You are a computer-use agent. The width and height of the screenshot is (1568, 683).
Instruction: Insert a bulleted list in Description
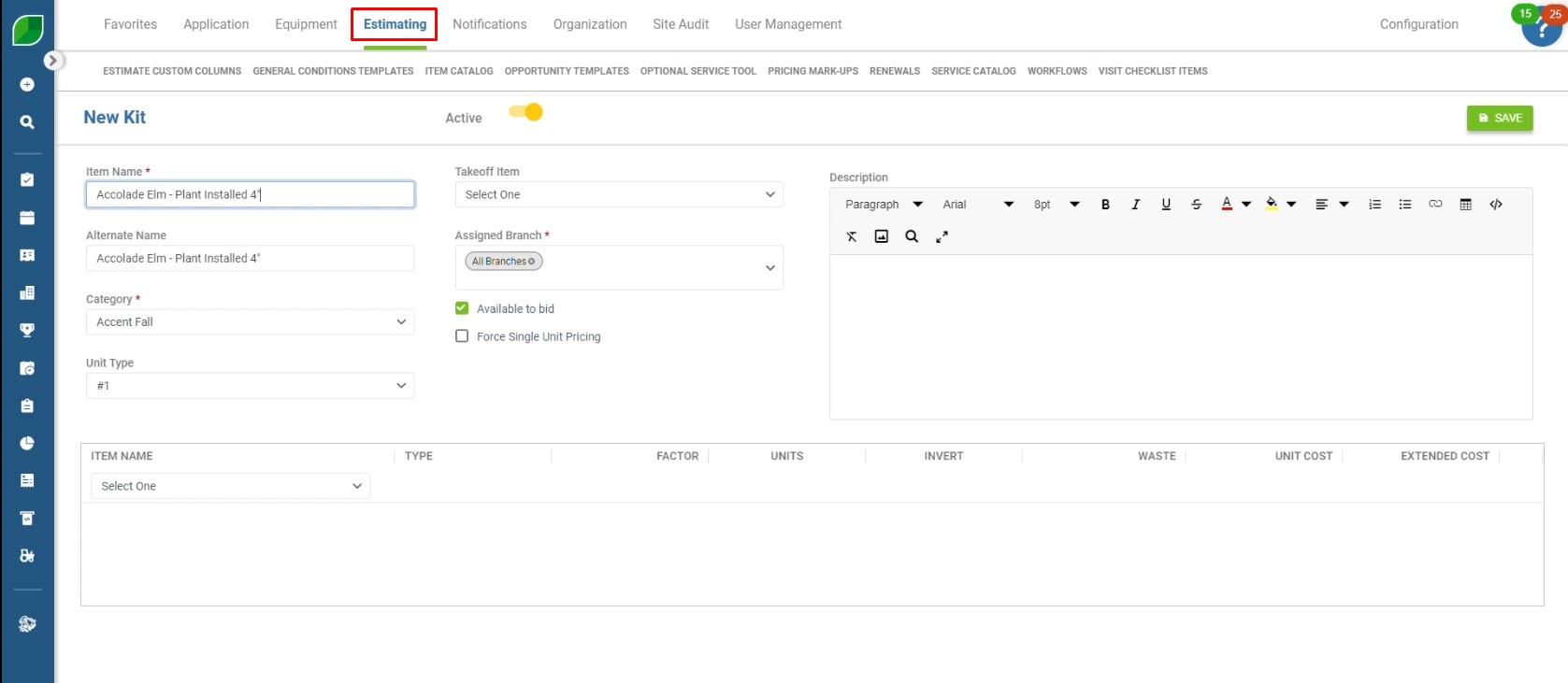[x=1404, y=205]
